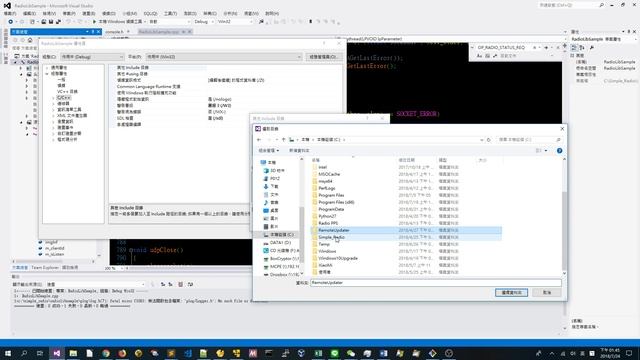
Task: Open the Windows Start menu
Action: click(8, 353)
